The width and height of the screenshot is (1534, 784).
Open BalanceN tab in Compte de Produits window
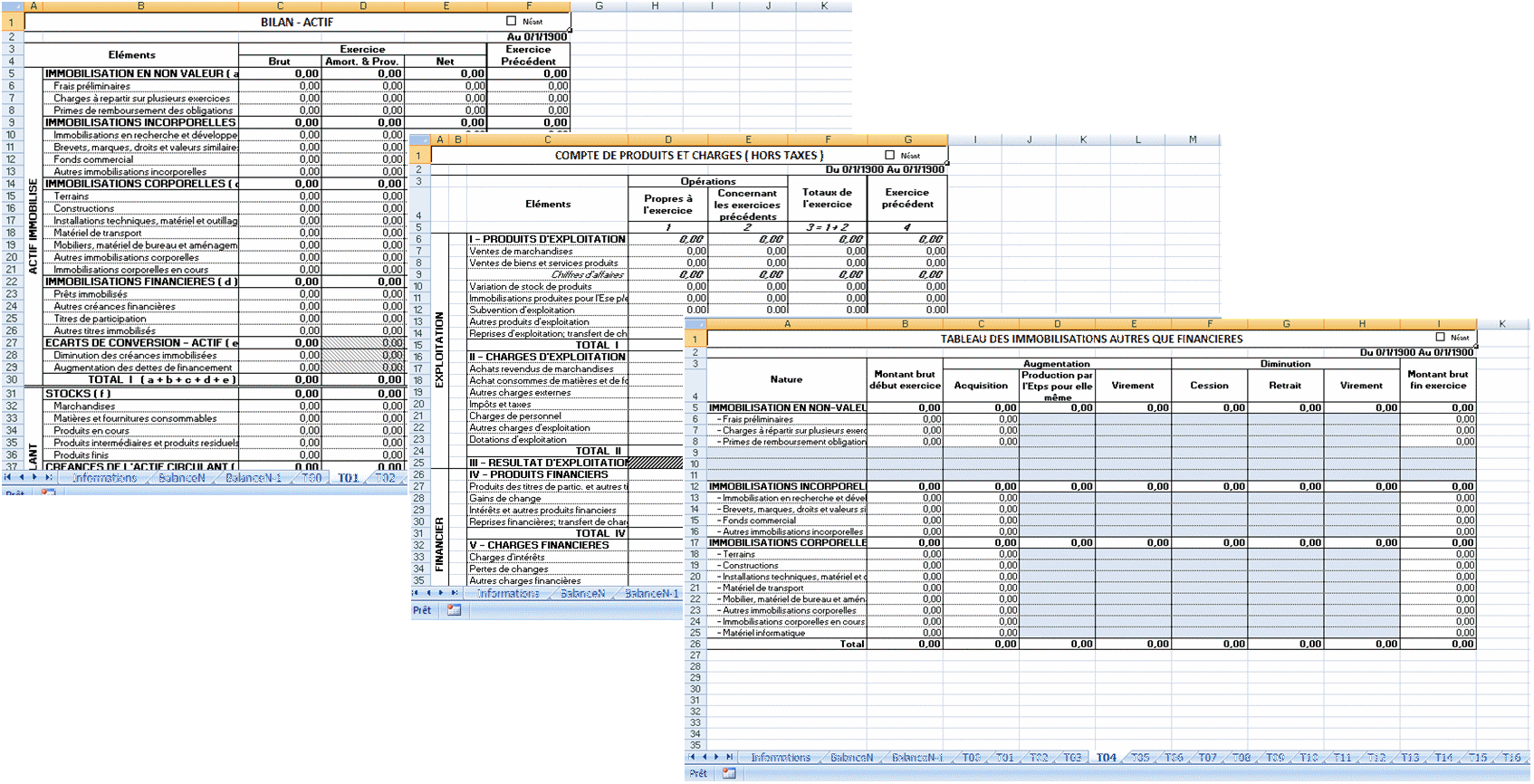(x=582, y=594)
